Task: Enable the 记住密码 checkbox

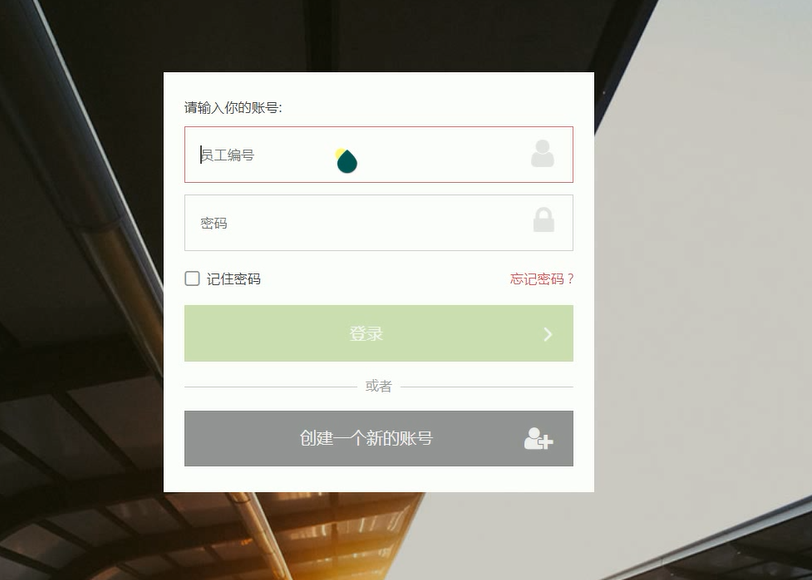Action: tap(192, 279)
